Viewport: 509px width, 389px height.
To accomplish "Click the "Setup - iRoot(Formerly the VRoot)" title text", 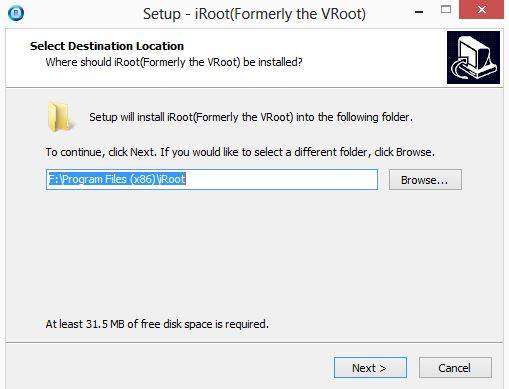I will pos(254,14).
